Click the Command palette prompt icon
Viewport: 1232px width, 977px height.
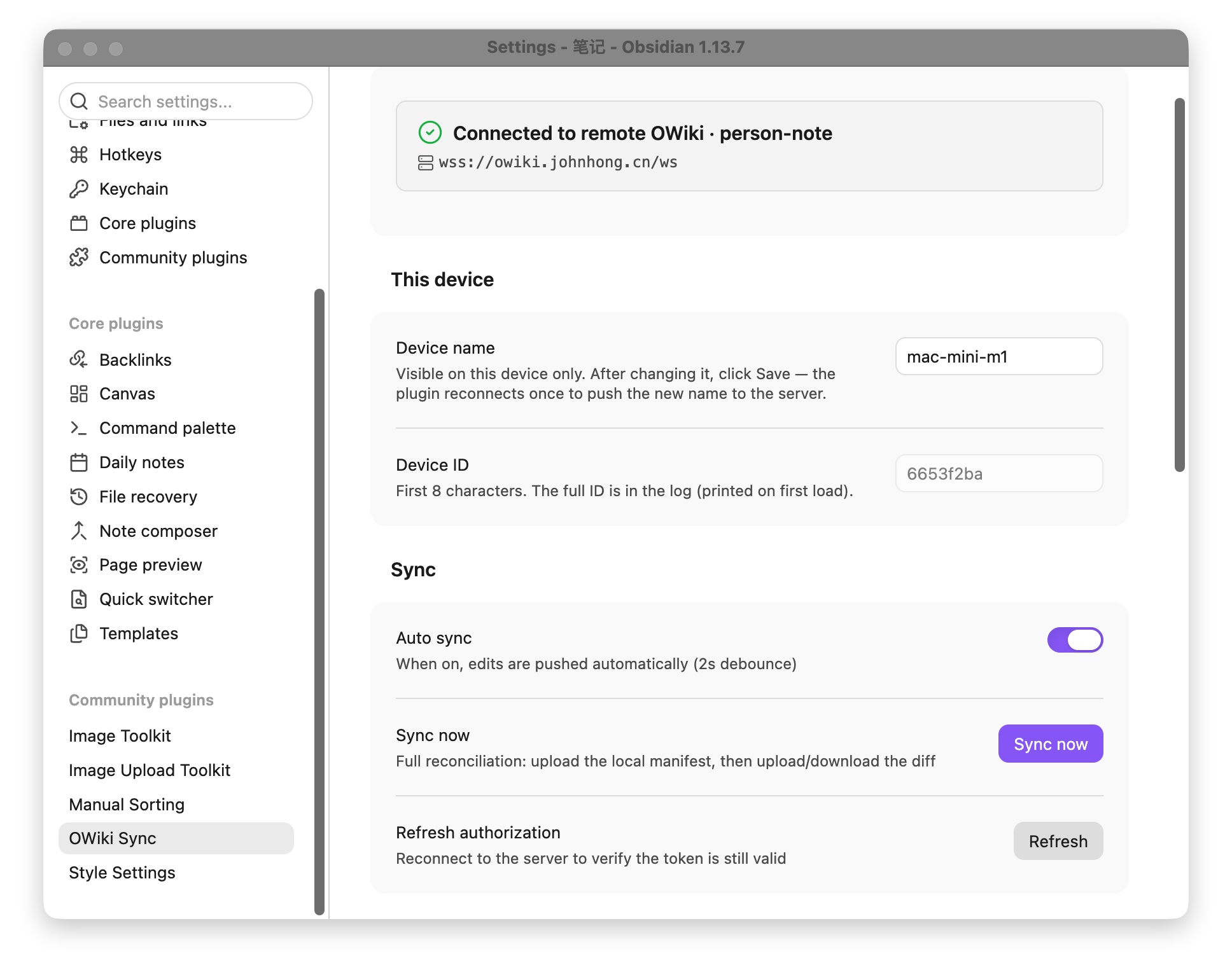[79, 428]
